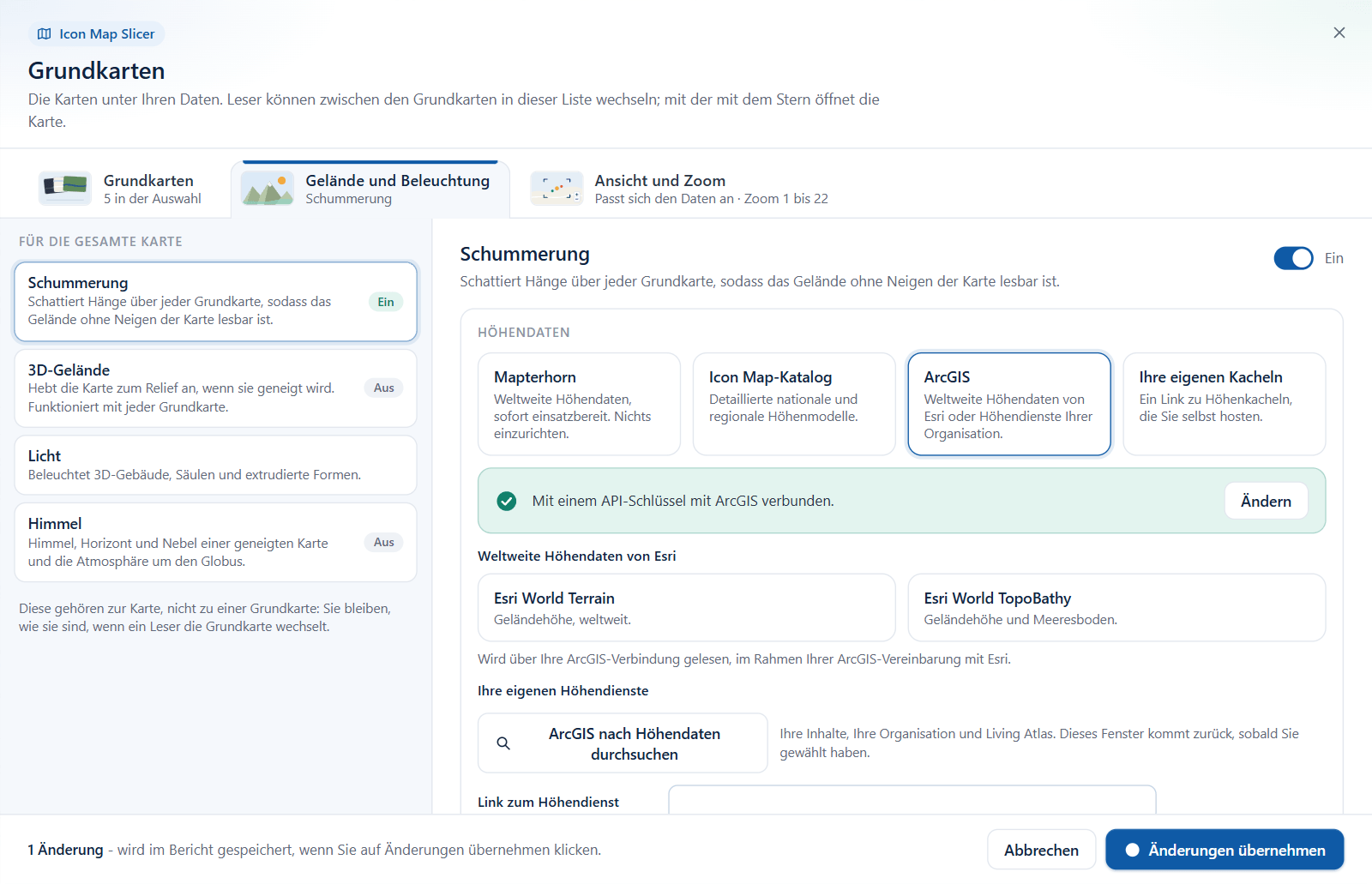Open the Himmel section

tap(216, 543)
